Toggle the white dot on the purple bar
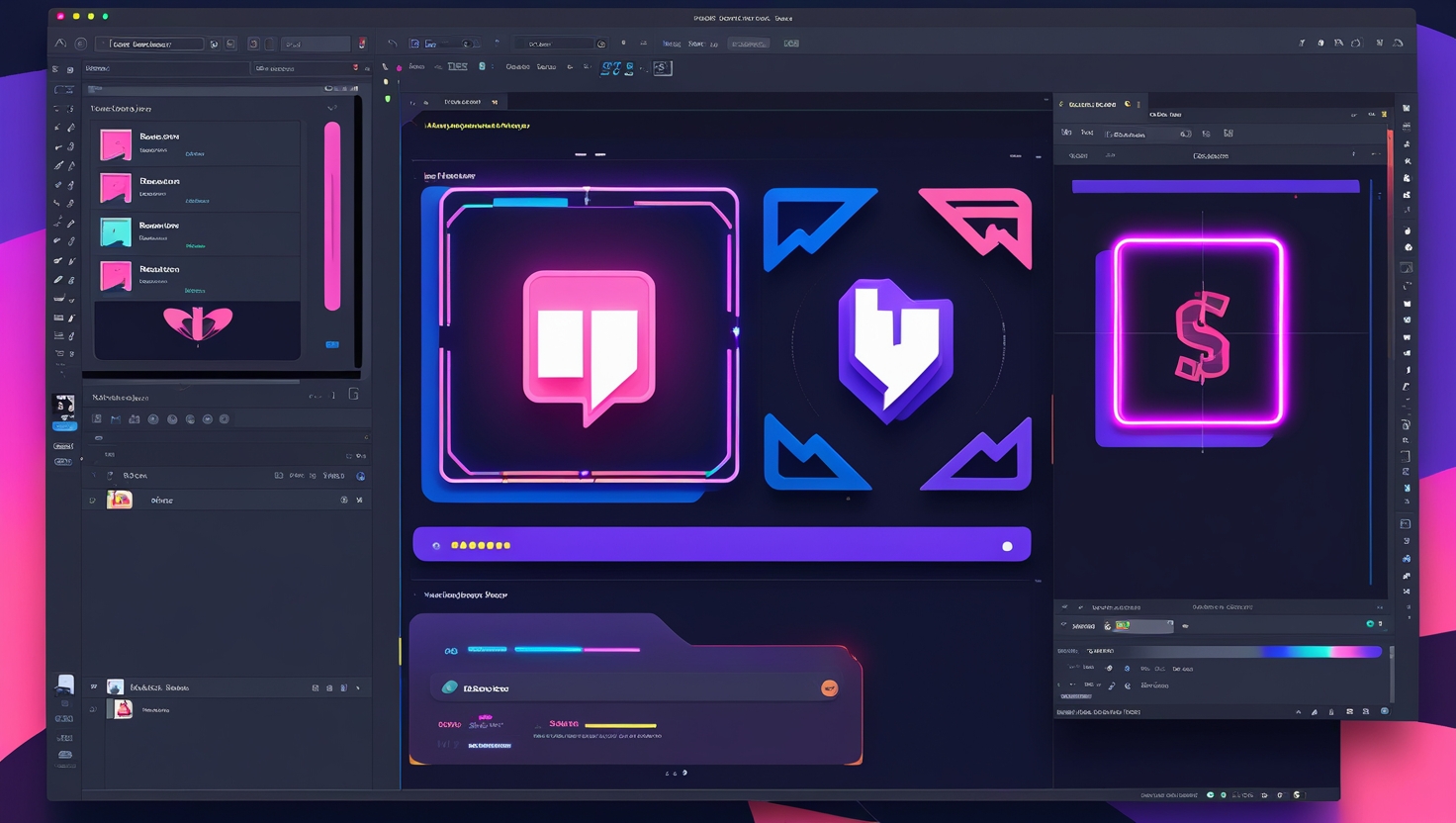Viewport: 1456px width, 823px height. 1007,546
